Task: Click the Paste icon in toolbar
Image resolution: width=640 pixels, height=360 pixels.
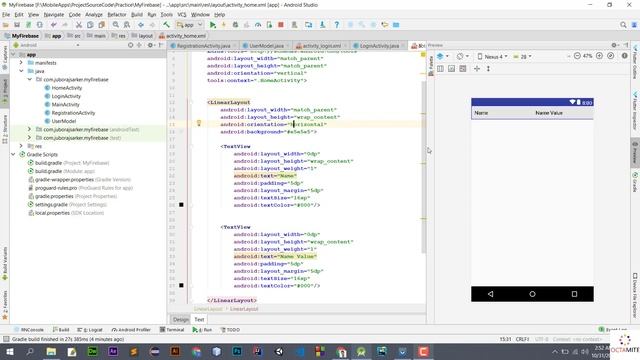Action: pyautogui.click(x=102, y=25)
